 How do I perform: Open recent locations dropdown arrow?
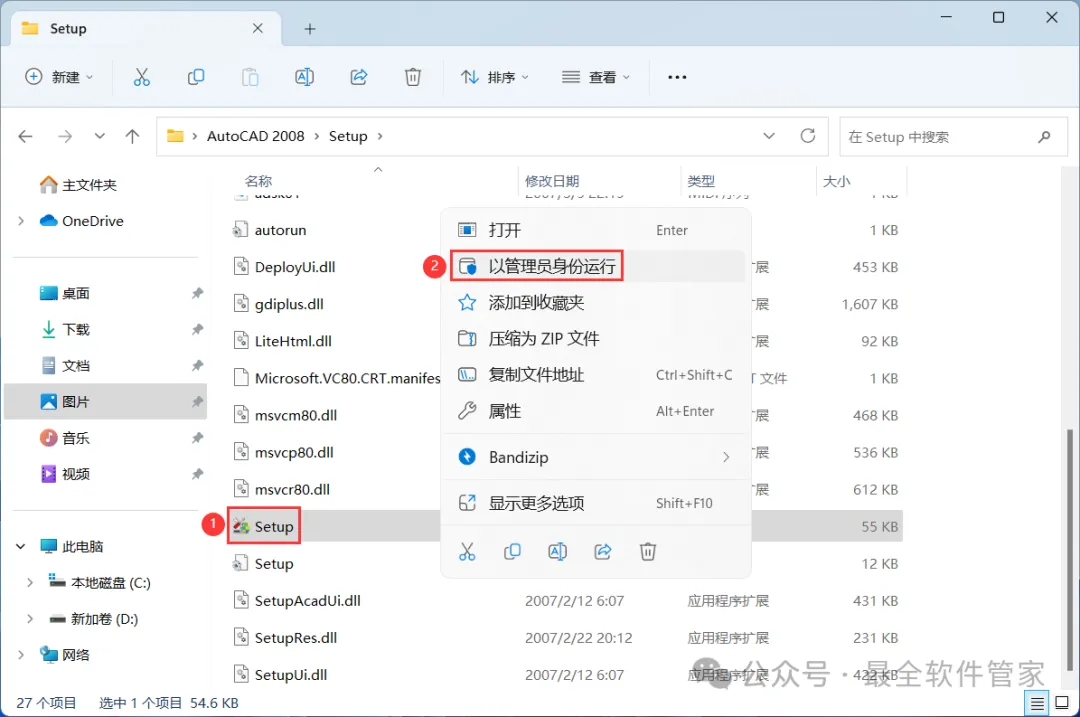coord(100,136)
